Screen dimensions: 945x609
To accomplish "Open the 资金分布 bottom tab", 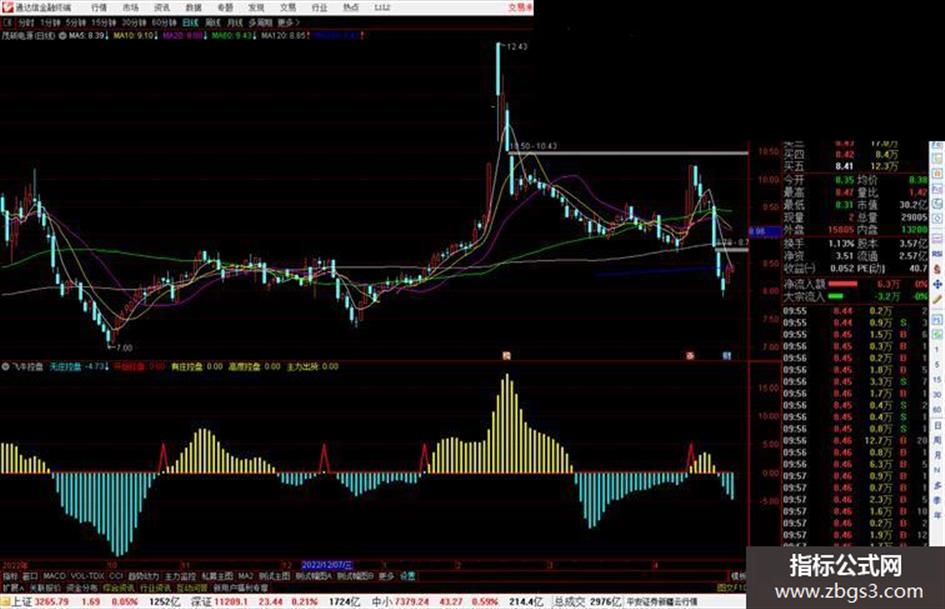I will [81, 587].
